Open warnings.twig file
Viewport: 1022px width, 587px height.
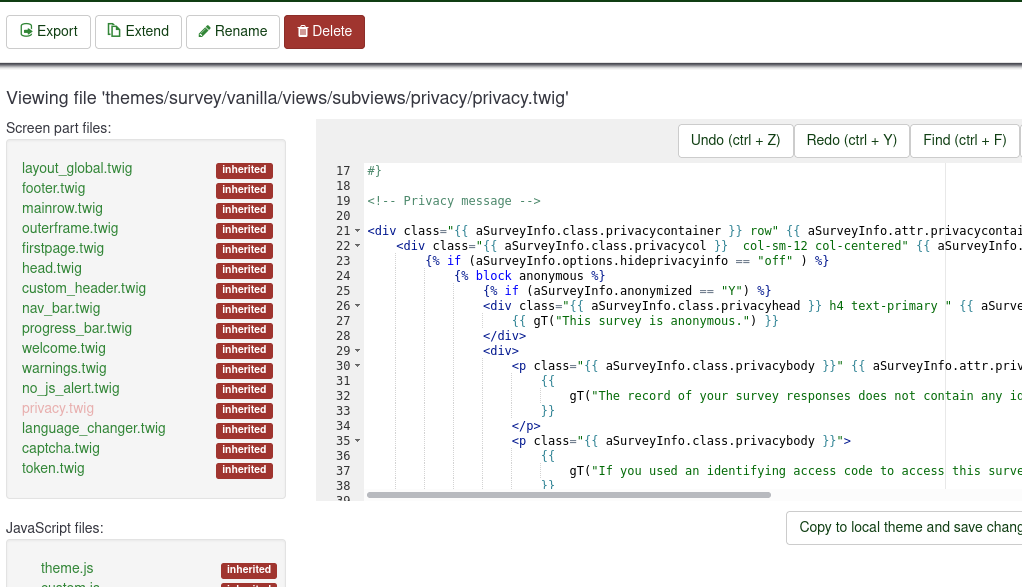[x=64, y=369]
